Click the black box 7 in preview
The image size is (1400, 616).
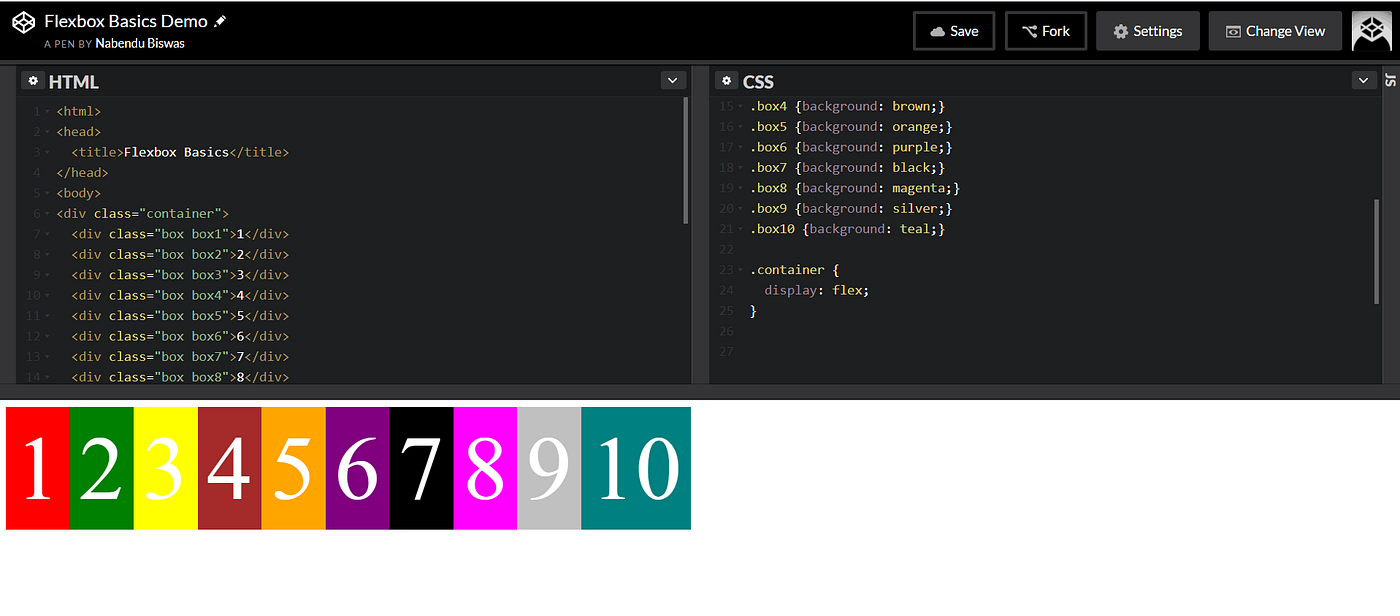click(422, 468)
